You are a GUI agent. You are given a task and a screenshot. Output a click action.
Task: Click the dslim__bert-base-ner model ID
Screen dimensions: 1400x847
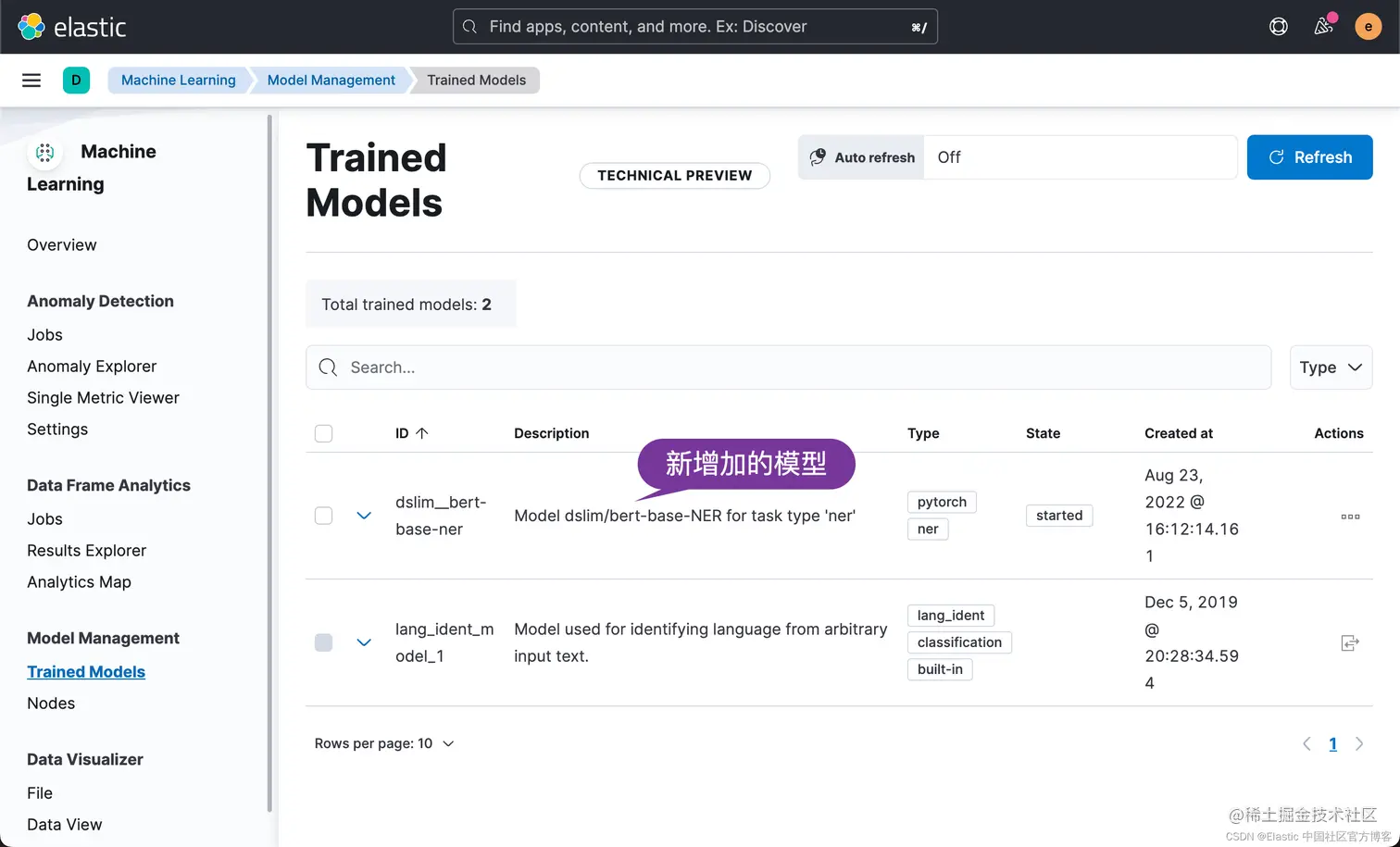click(441, 516)
